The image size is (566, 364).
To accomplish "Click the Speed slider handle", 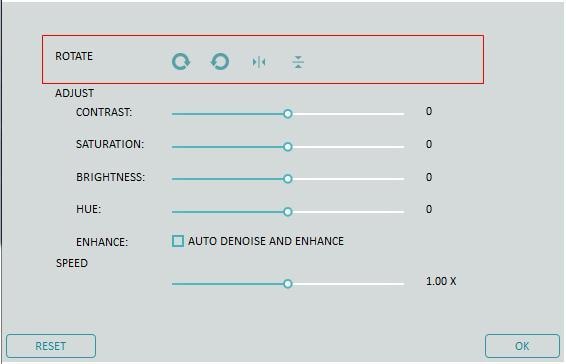I will [x=287, y=284].
